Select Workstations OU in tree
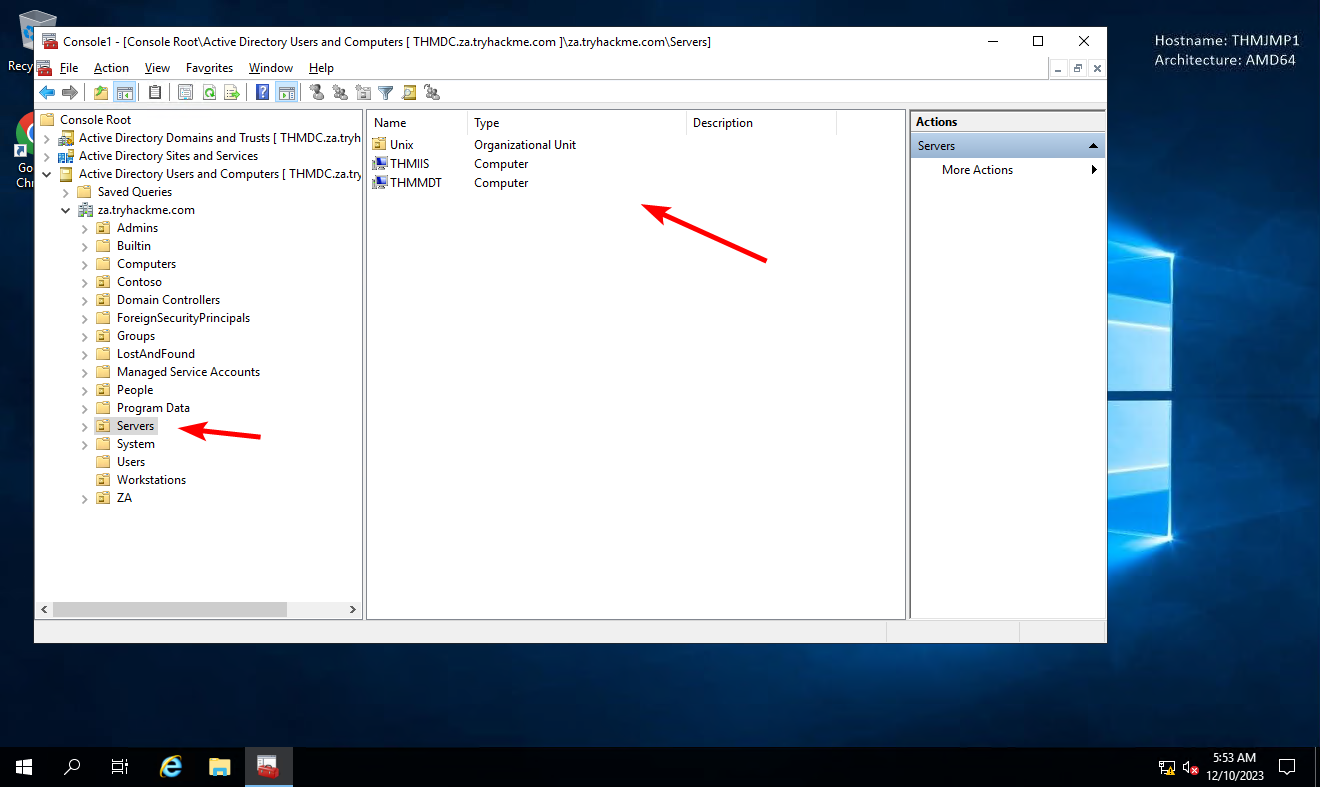Screen dimensions: 1320x787 click(x=151, y=480)
